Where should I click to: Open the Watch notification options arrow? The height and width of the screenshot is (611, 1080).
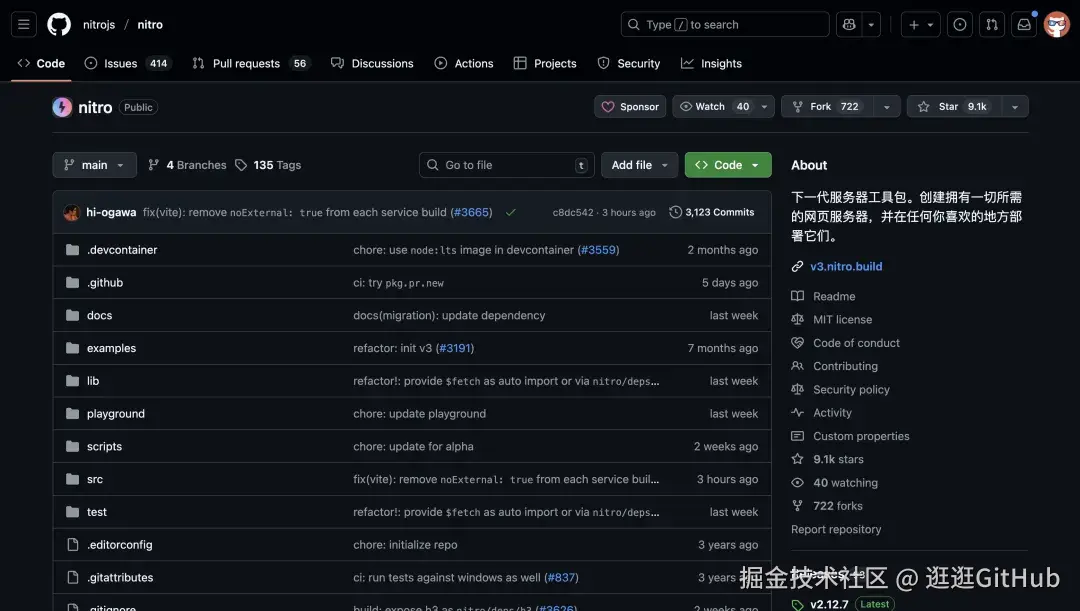pos(764,107)
